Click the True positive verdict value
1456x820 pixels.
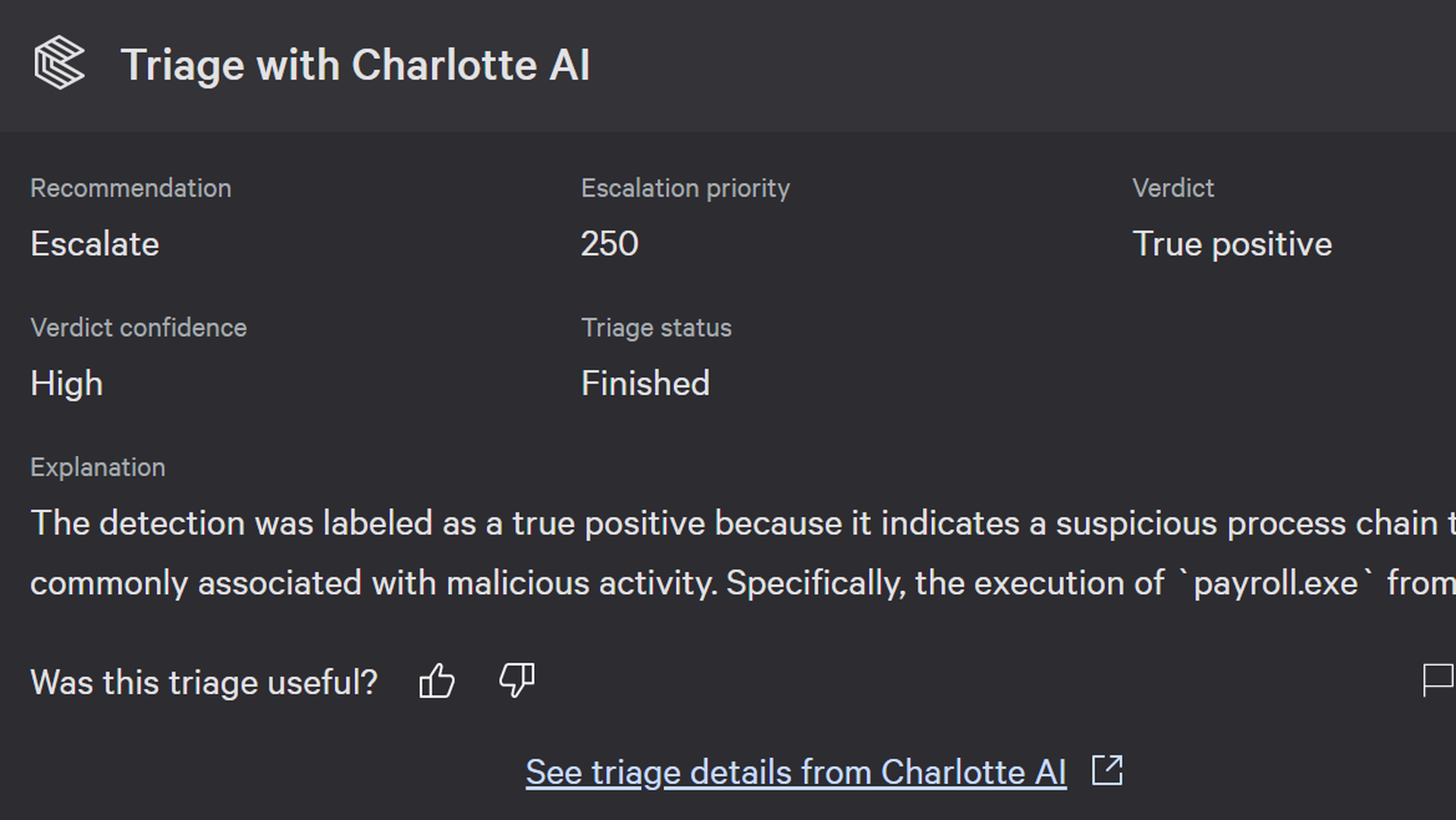click(x=1232, y=245)
